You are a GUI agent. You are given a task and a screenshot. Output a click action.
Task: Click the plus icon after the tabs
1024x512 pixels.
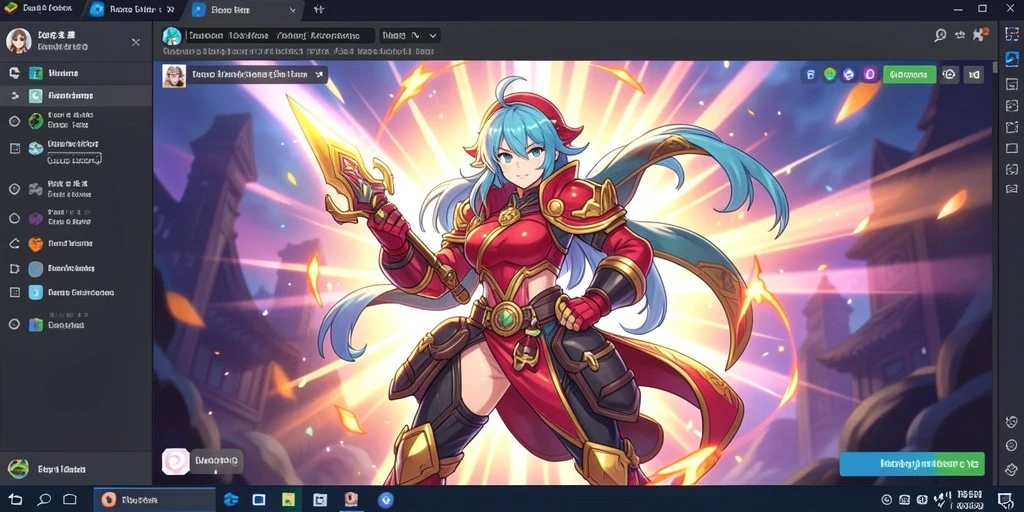click(x=319, y=10)
